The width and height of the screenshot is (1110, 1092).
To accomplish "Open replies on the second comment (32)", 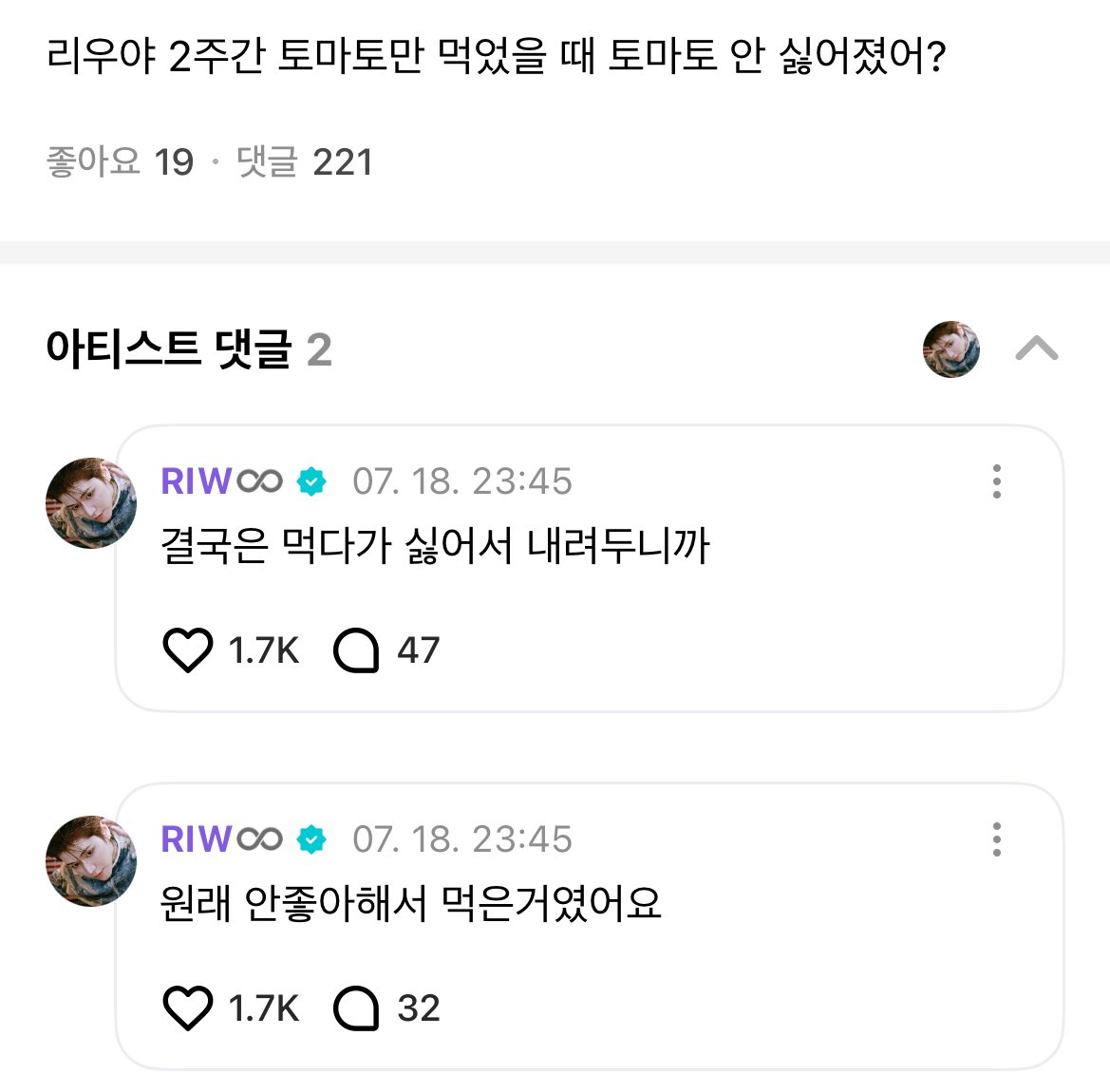I will (x=386, y=1007).
